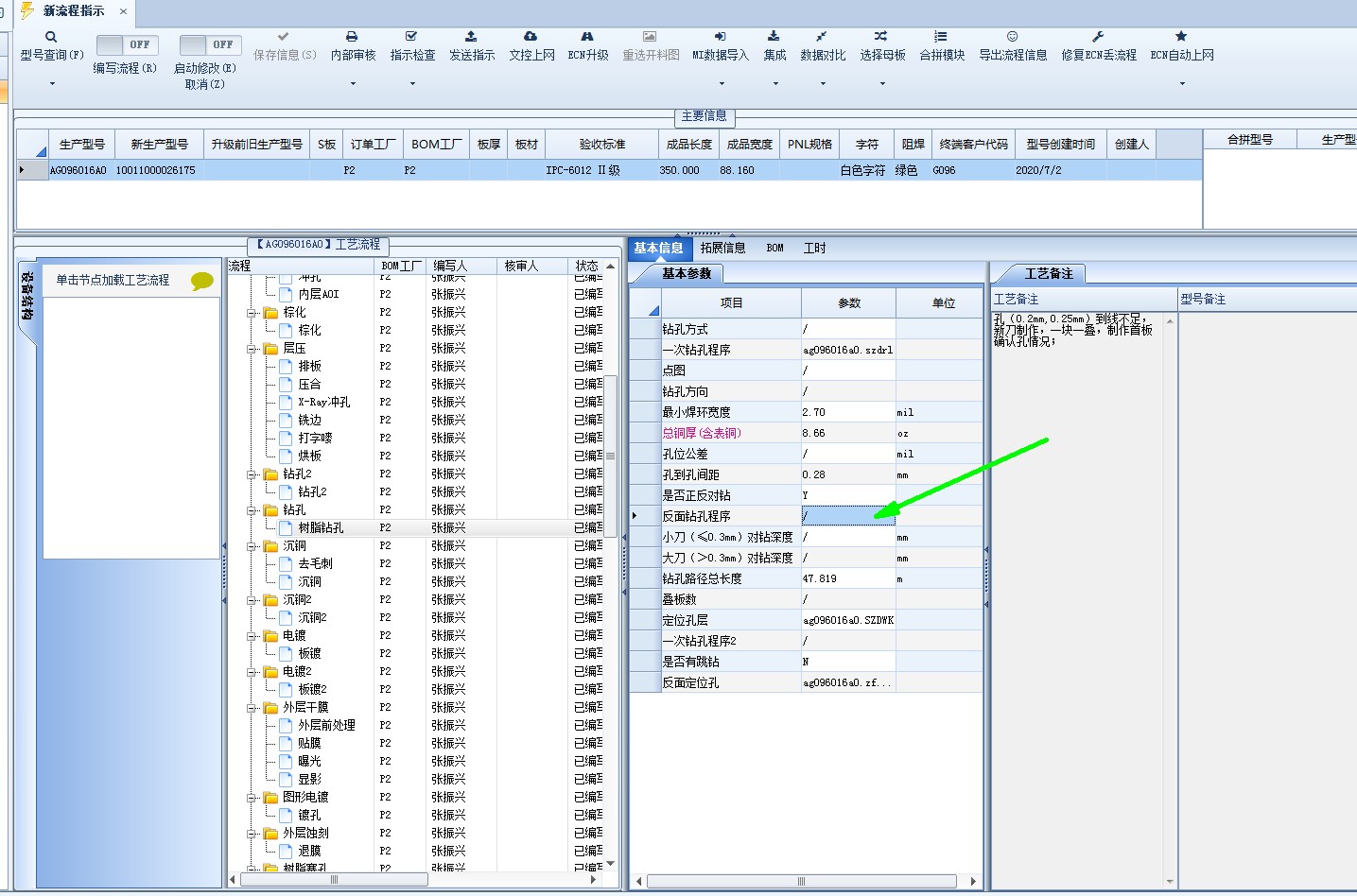Select X-Ray冲孔 tree row
The height and width of the screenshot is (896, 1357).
(x=323, y=402)
